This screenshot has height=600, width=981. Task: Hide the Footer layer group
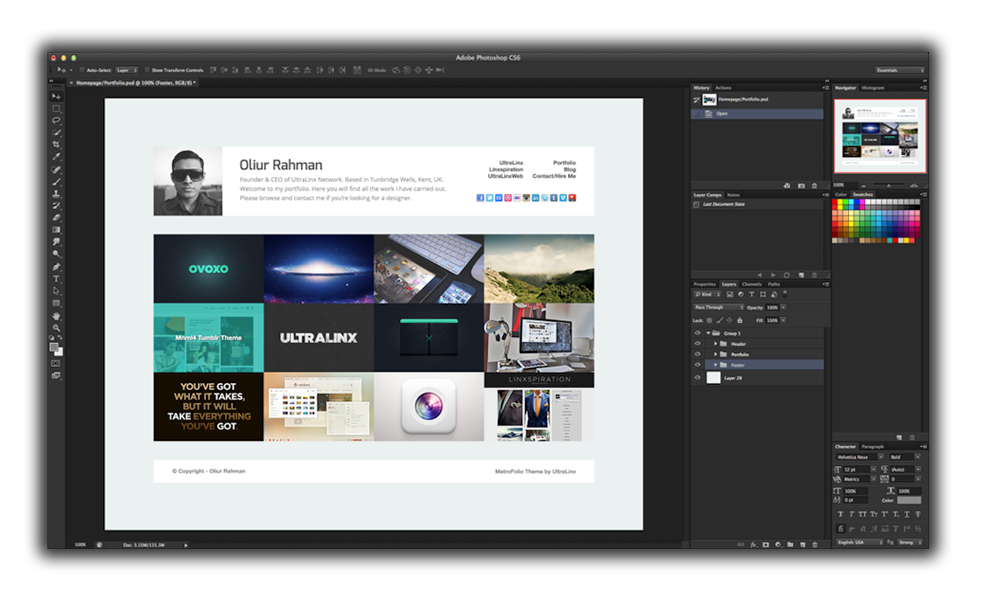pyautogui.click(x=698, y=365)
